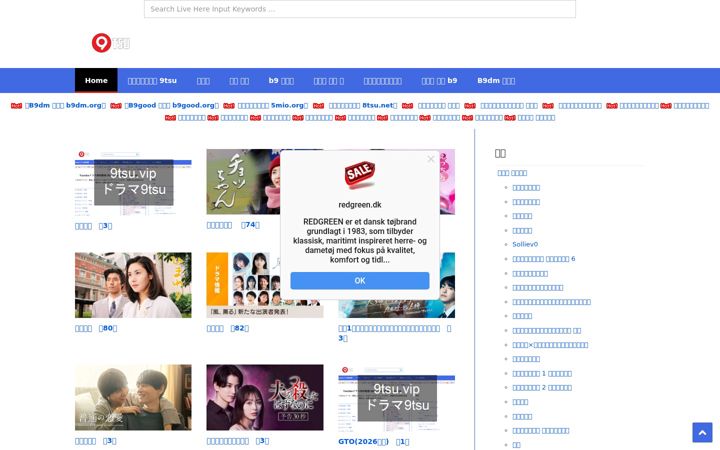Viewport: 720px width, 450px height.
Task: Open the drama link labeled (80)
Action: (96, 328)
